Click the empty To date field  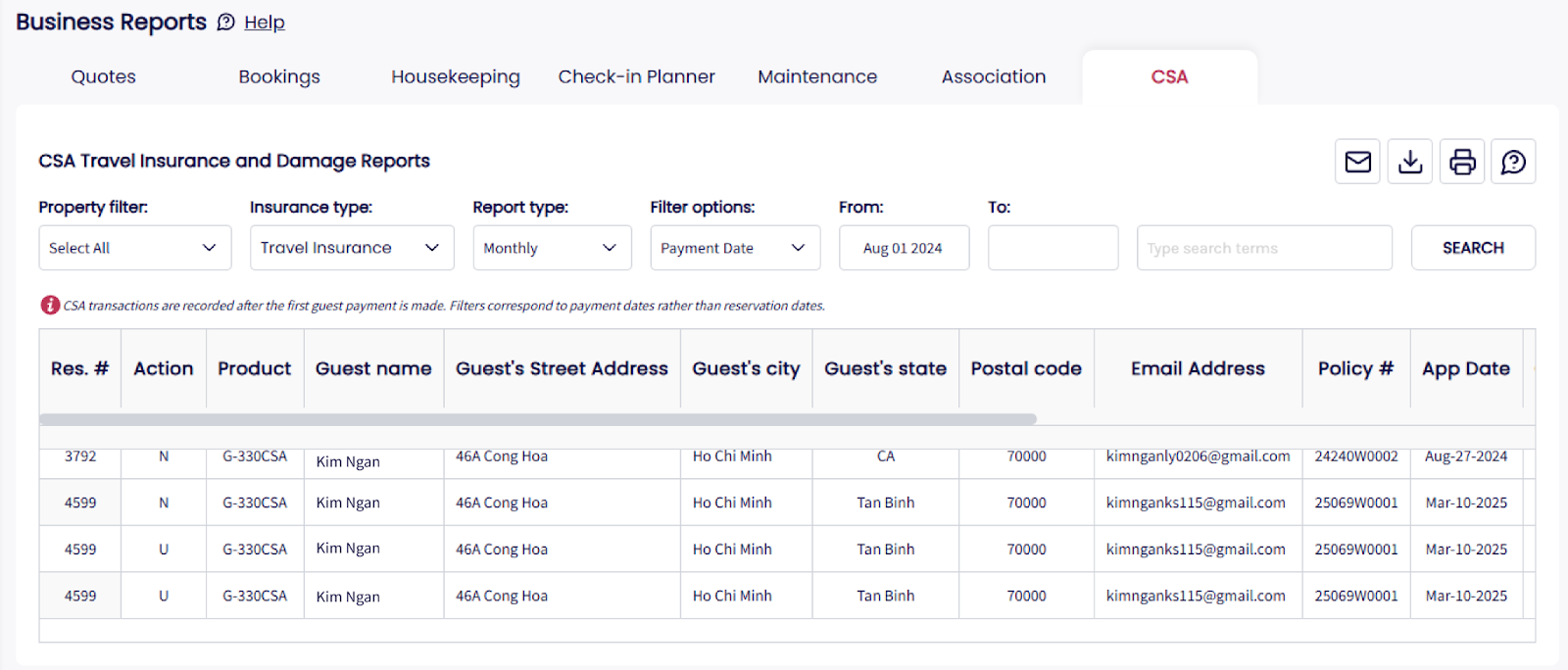pos(1053,248)
